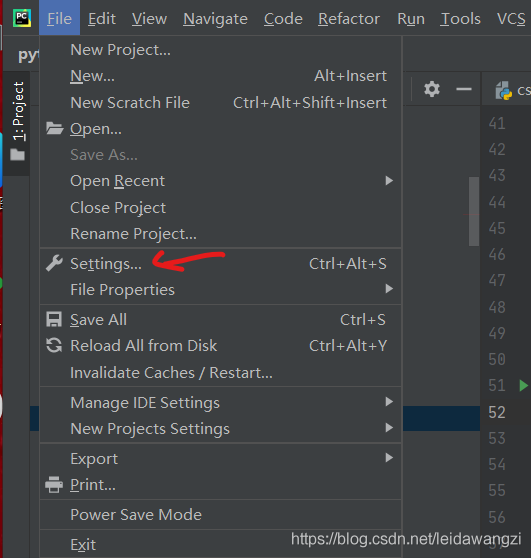Click the project panel vertical scrollbar
Image resolution: width=531 pixels, height=558 pixels.
[x=474, y=211]
